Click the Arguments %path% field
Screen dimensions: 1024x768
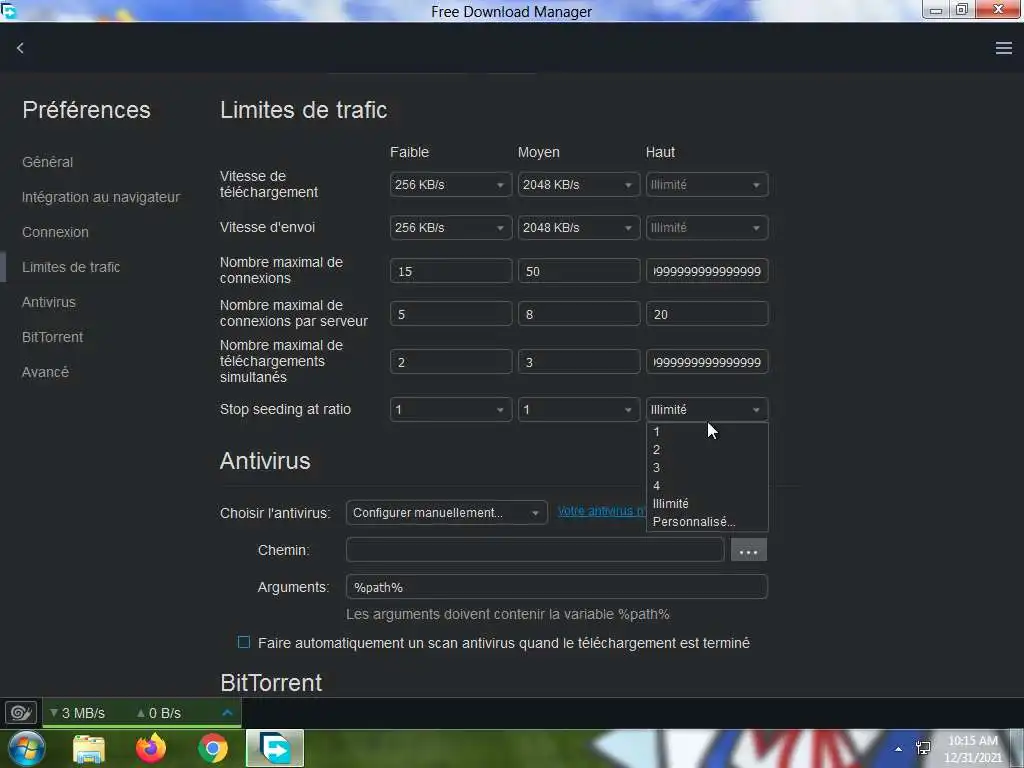pos(556,587)
